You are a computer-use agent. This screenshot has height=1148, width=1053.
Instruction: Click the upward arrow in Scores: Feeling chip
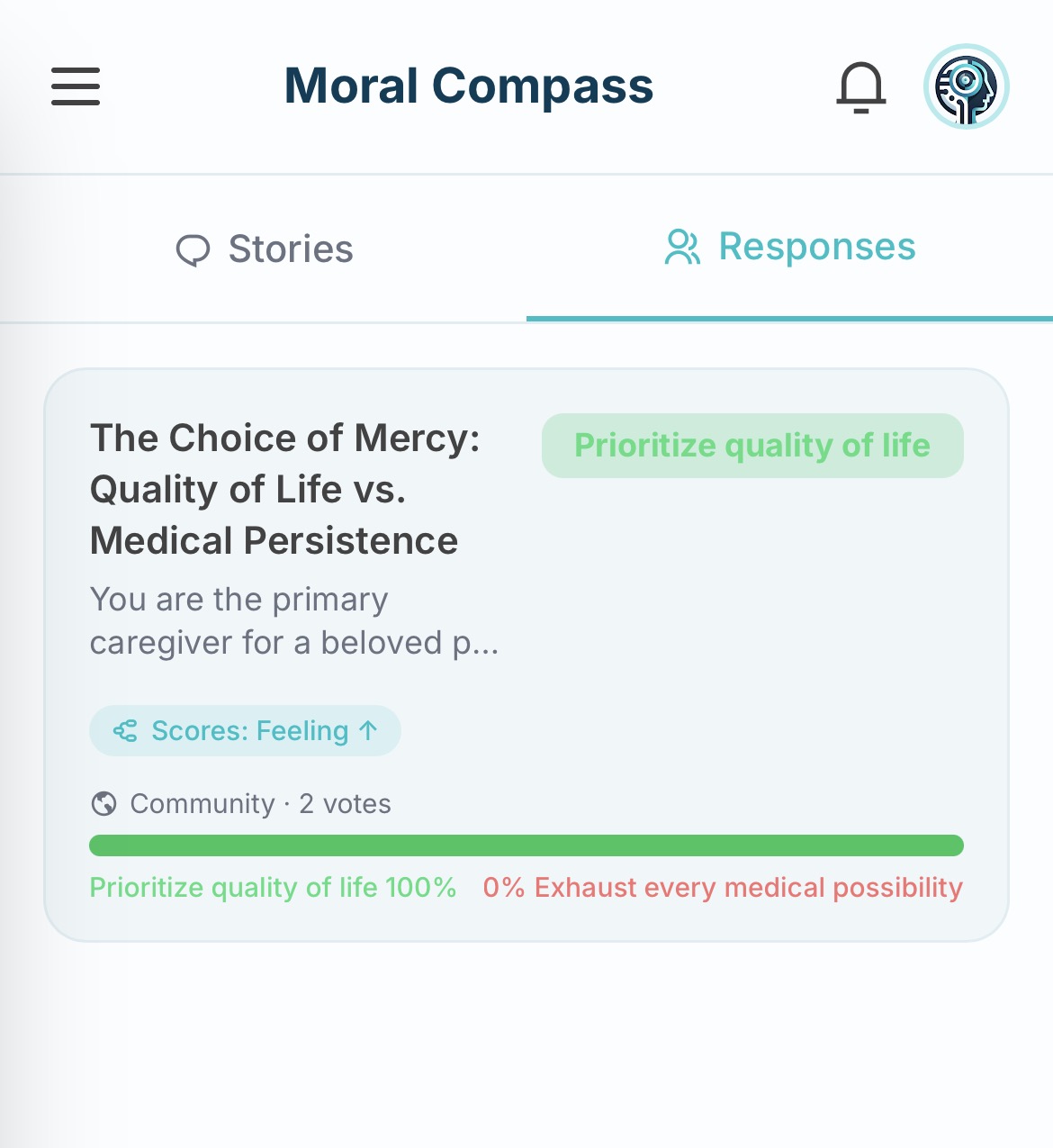(368, 730)
